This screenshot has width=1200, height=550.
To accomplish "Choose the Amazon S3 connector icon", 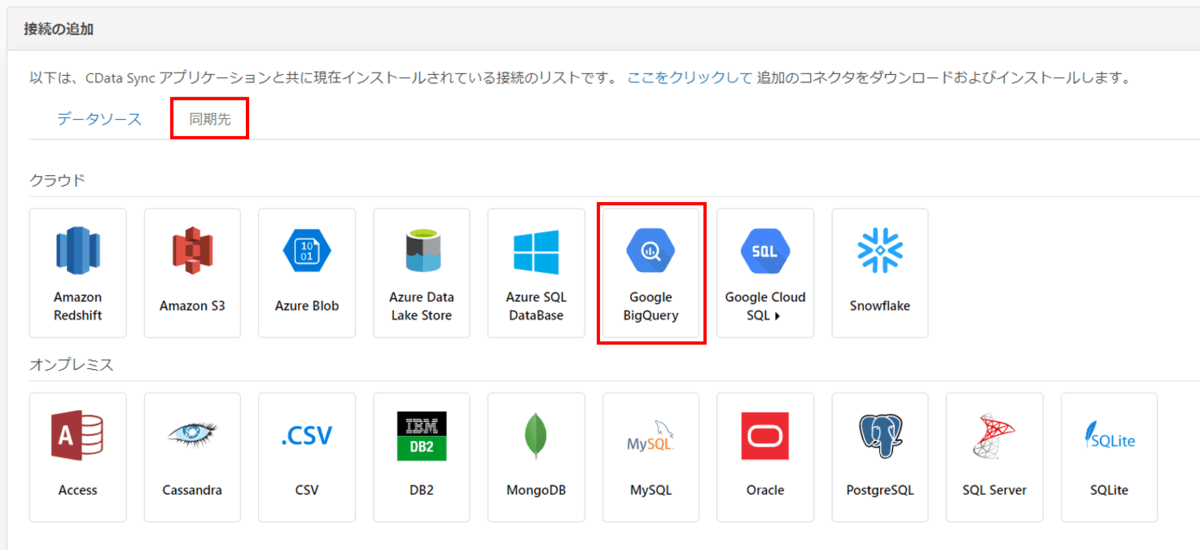I will click(x=192, y=251).
